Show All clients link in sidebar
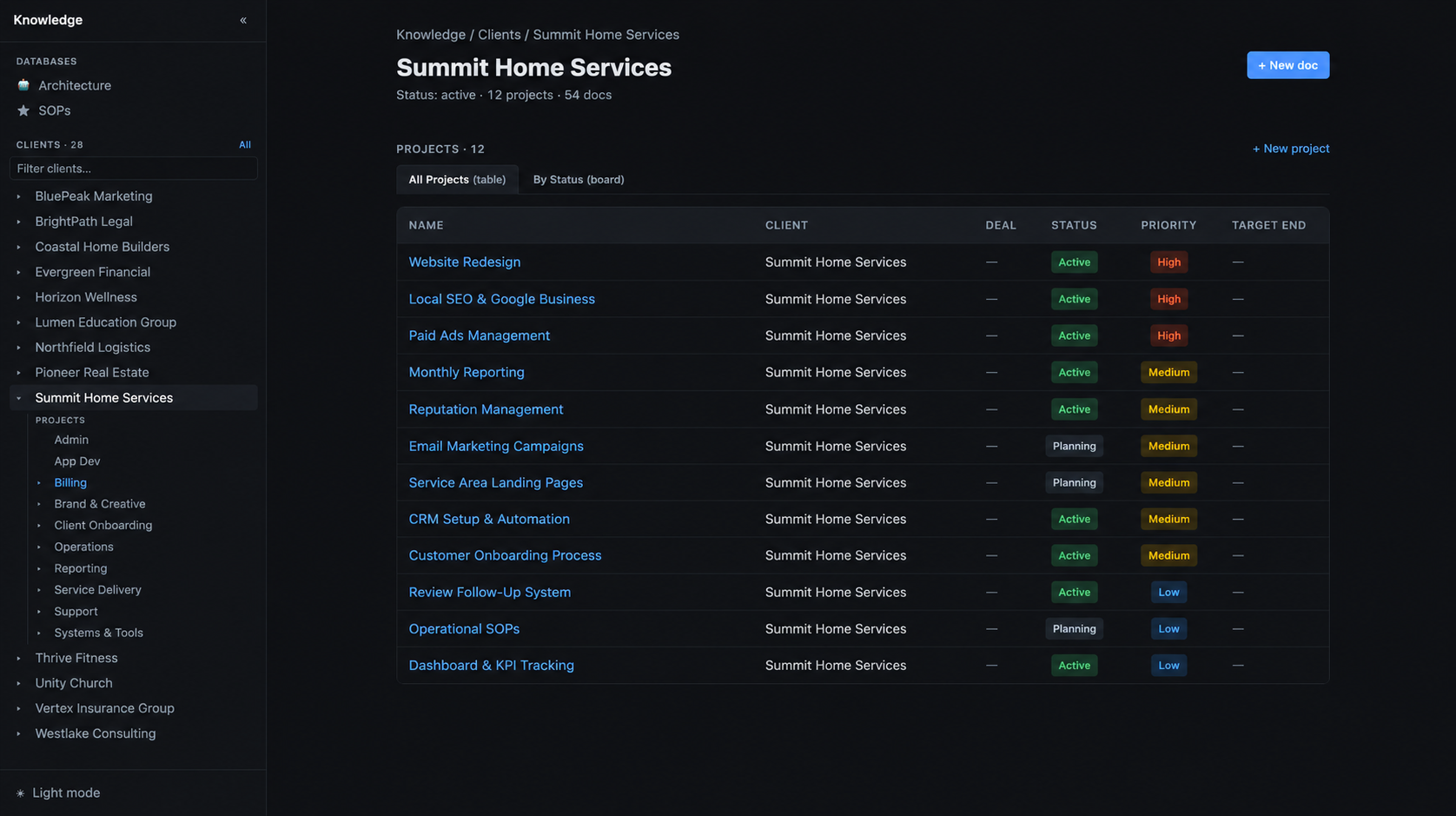 [x=245, y=145]
